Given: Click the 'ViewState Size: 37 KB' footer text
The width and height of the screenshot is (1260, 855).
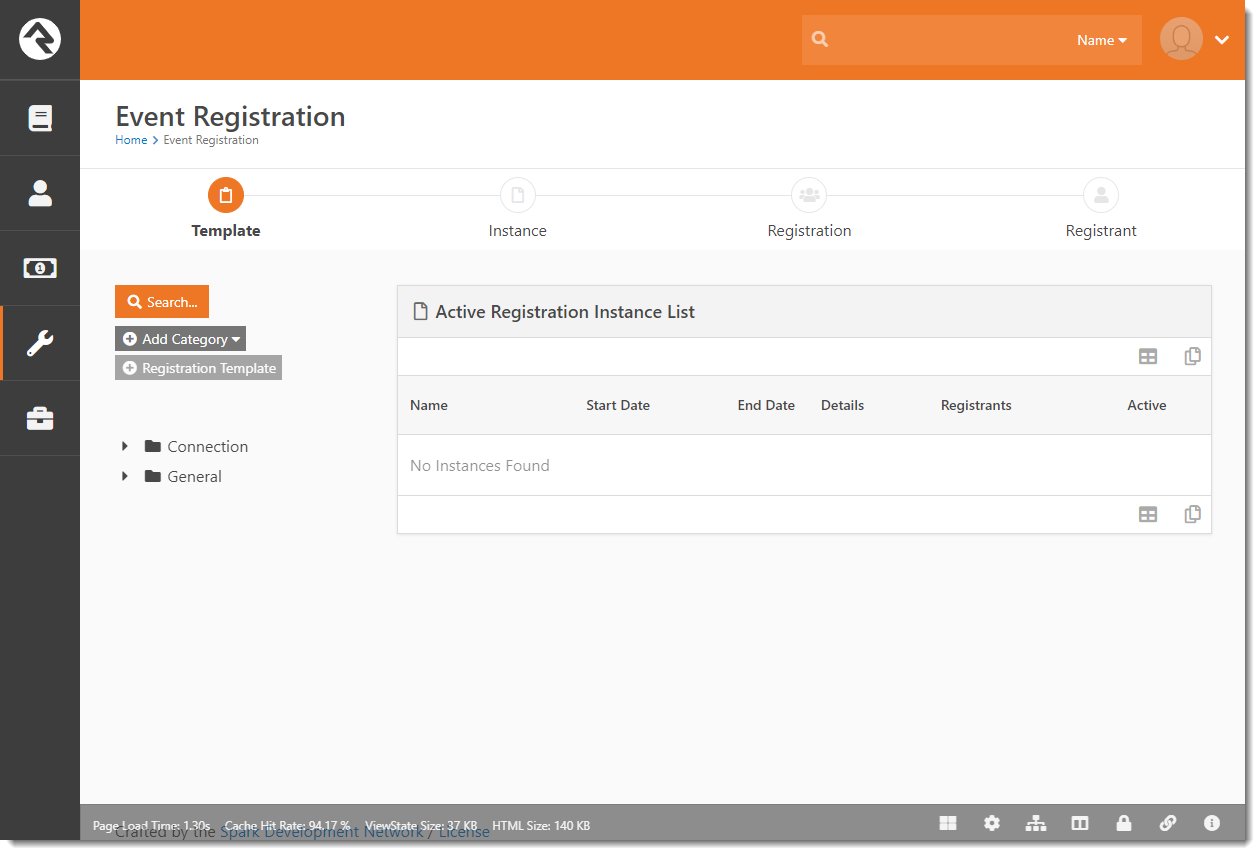Looking at the screenshot, I should (421, 825).
